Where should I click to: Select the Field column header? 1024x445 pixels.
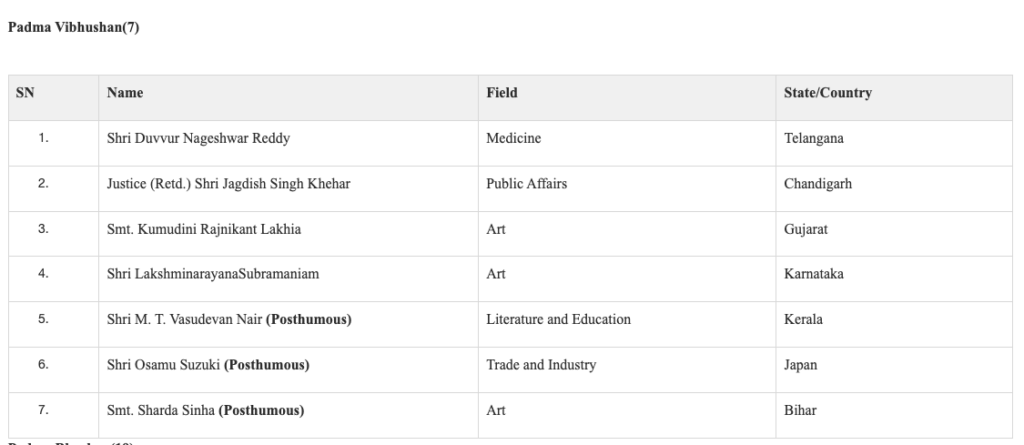502,93
